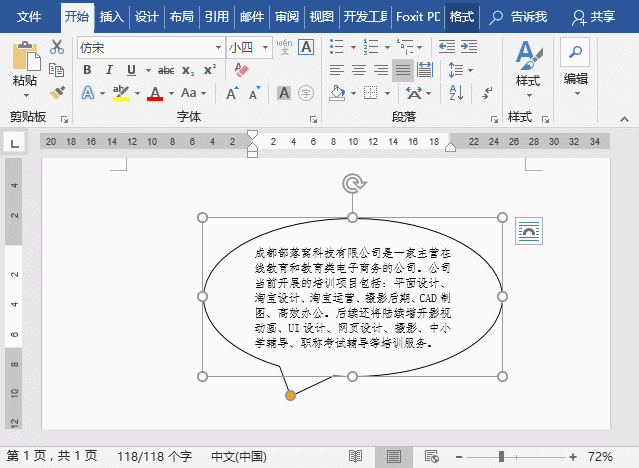Image resolution: width=639 pixels, height=468 pixels.
Task: Click the Share (共享) button
Action: coord(593,17)
